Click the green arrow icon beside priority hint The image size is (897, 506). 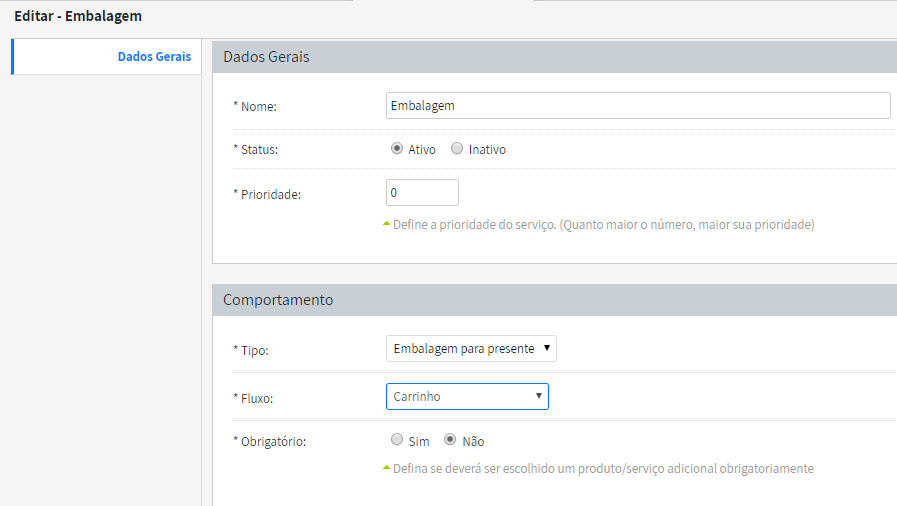point(386,224)
